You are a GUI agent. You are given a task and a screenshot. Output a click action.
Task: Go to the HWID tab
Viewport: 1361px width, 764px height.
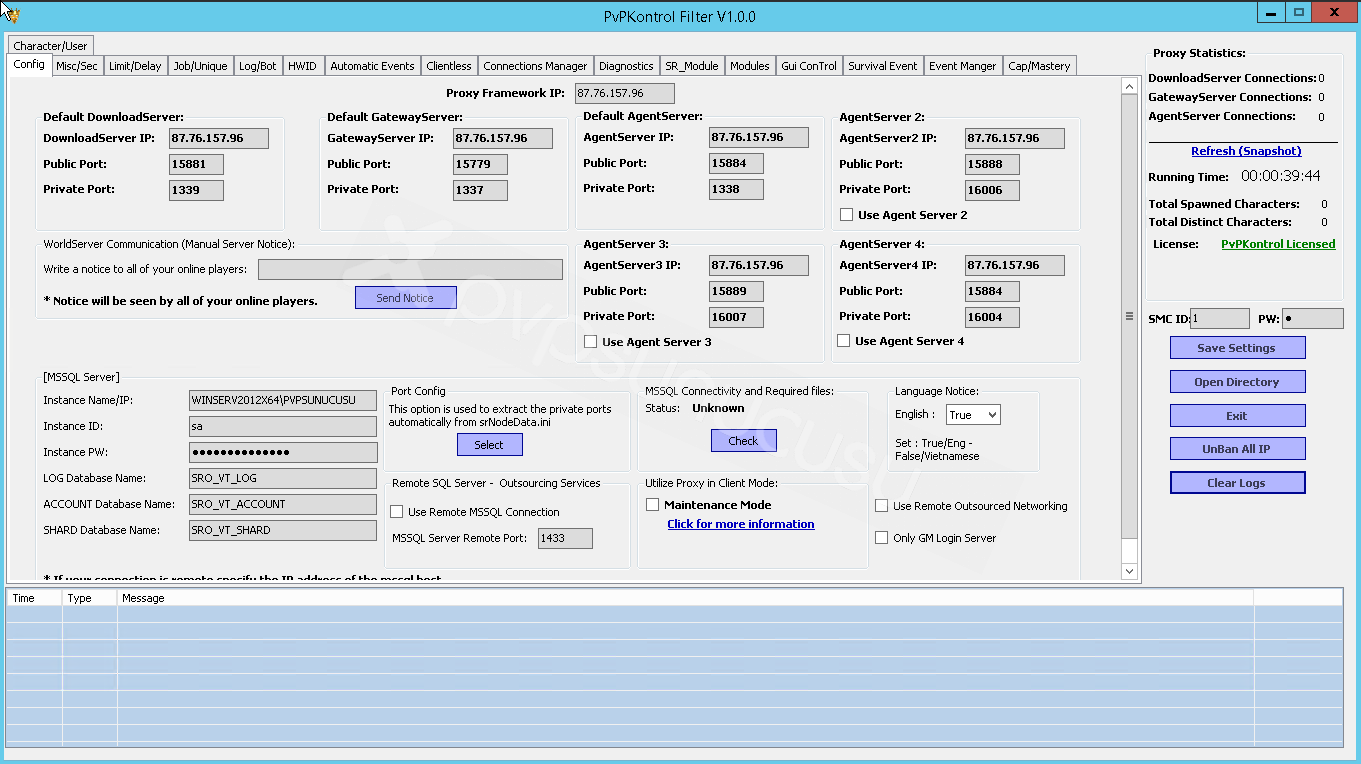[302, 66]
